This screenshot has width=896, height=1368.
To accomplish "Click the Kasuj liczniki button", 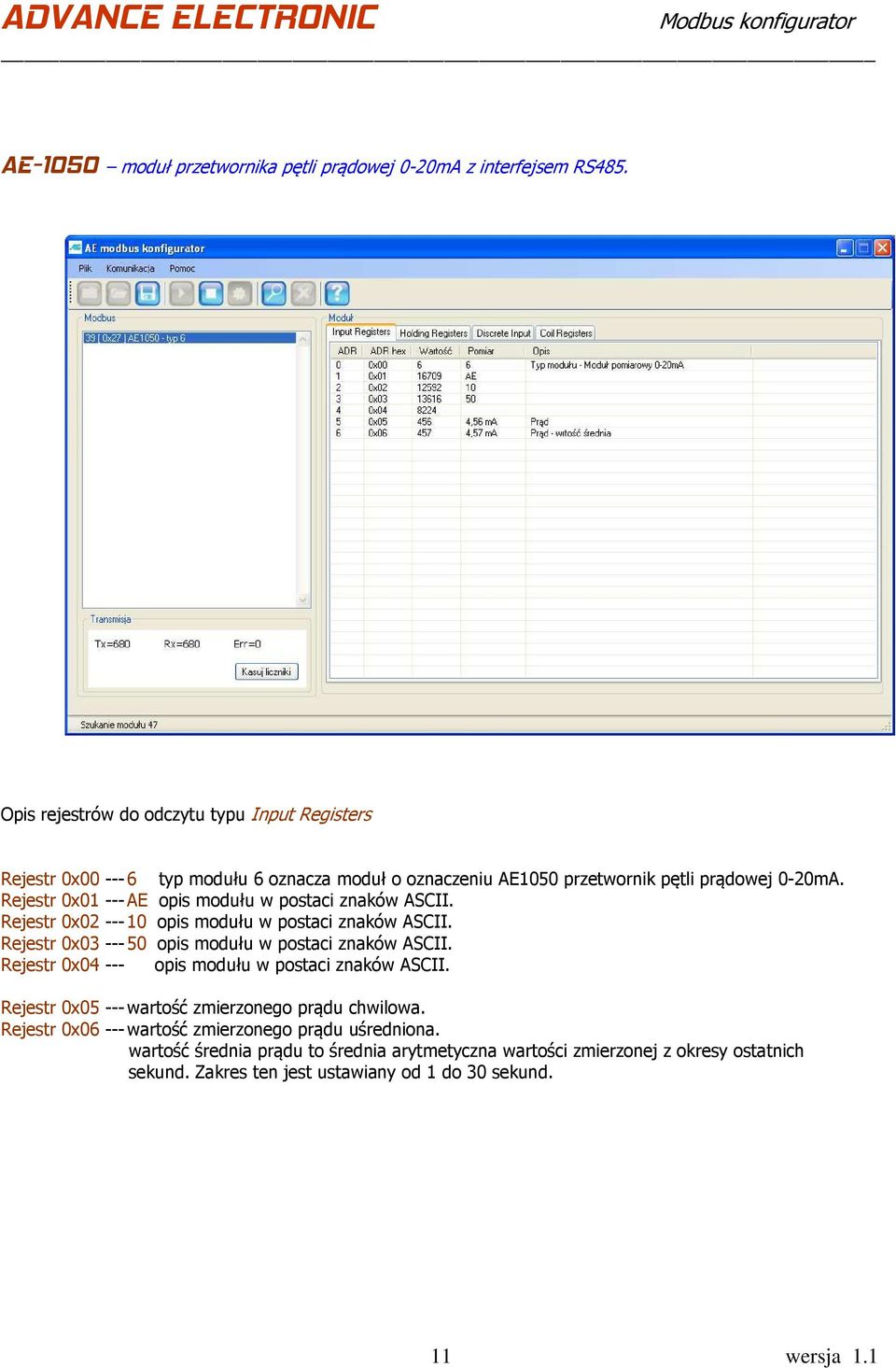I will pyautogui.click(x=266, y=671).
